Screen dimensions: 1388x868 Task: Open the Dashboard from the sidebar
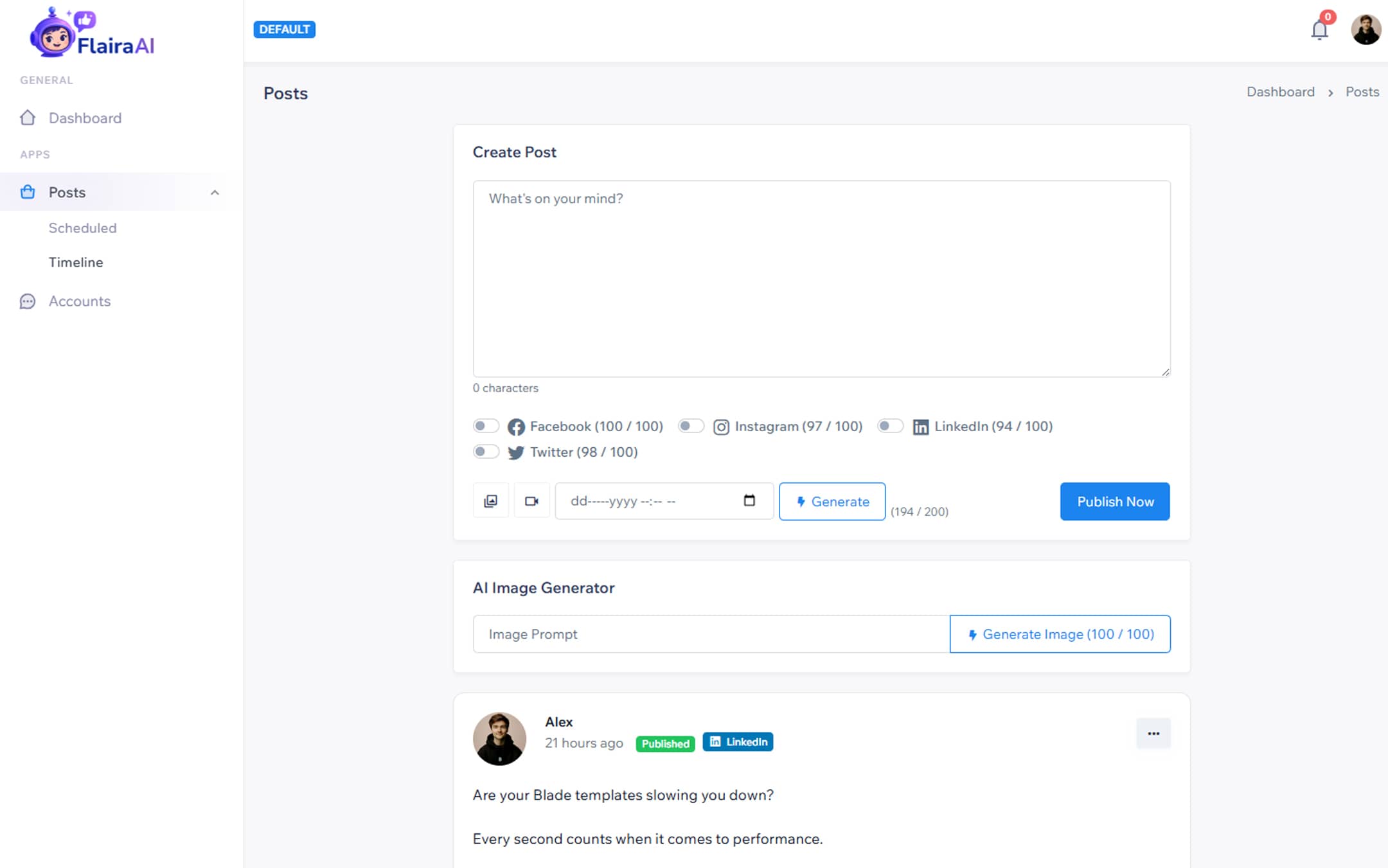(x=85, y=118)
